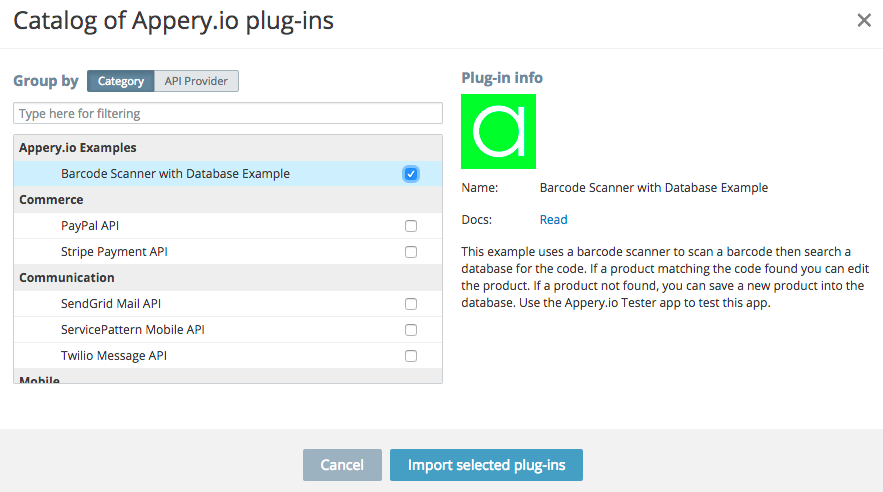Select the ServicePattern Mobile API checkbox
The height and width of the screenshot is (492, 883).
[x=411, y=330]
